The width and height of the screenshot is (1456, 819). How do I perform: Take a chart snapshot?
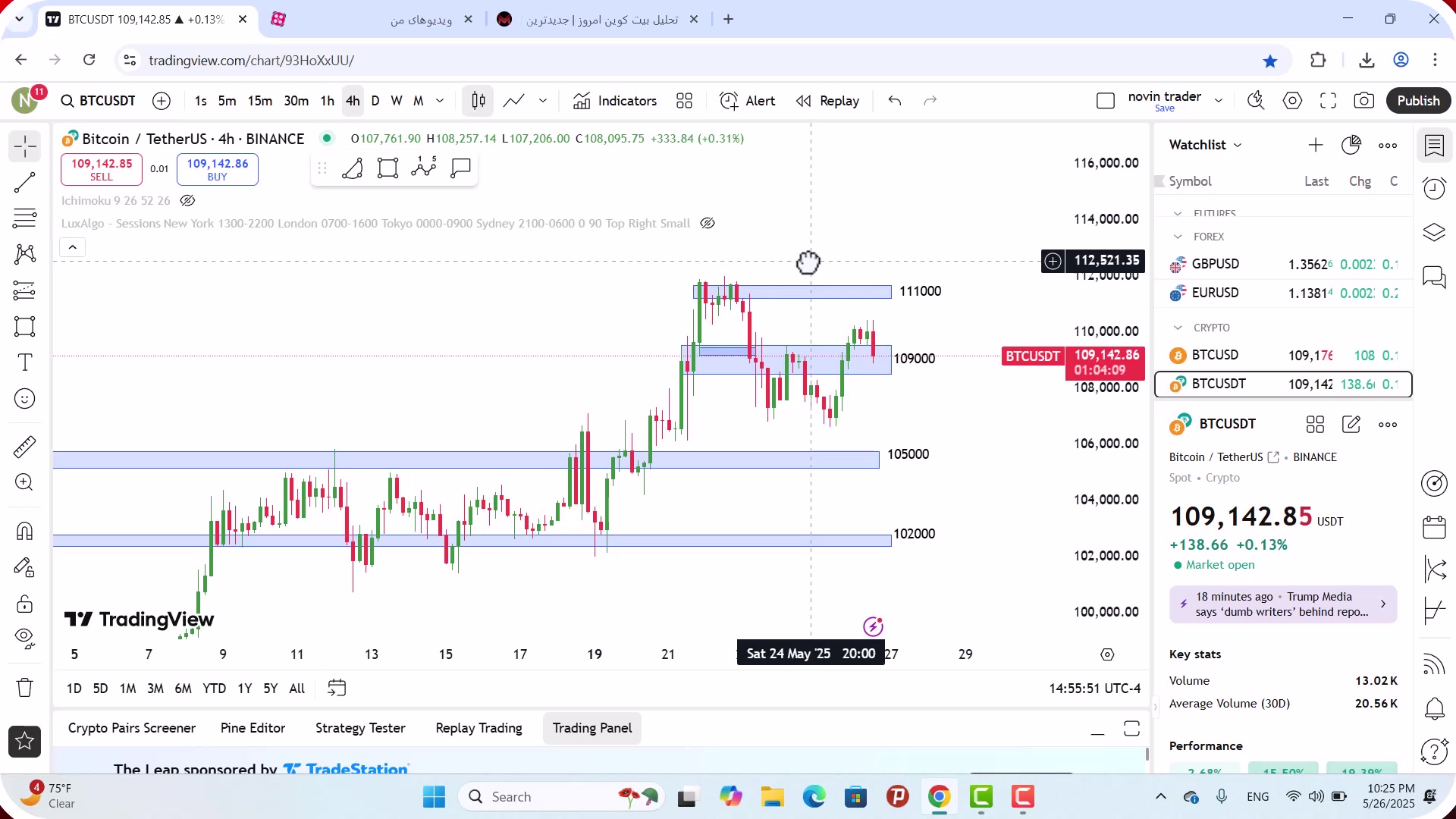coord(1363,101)
